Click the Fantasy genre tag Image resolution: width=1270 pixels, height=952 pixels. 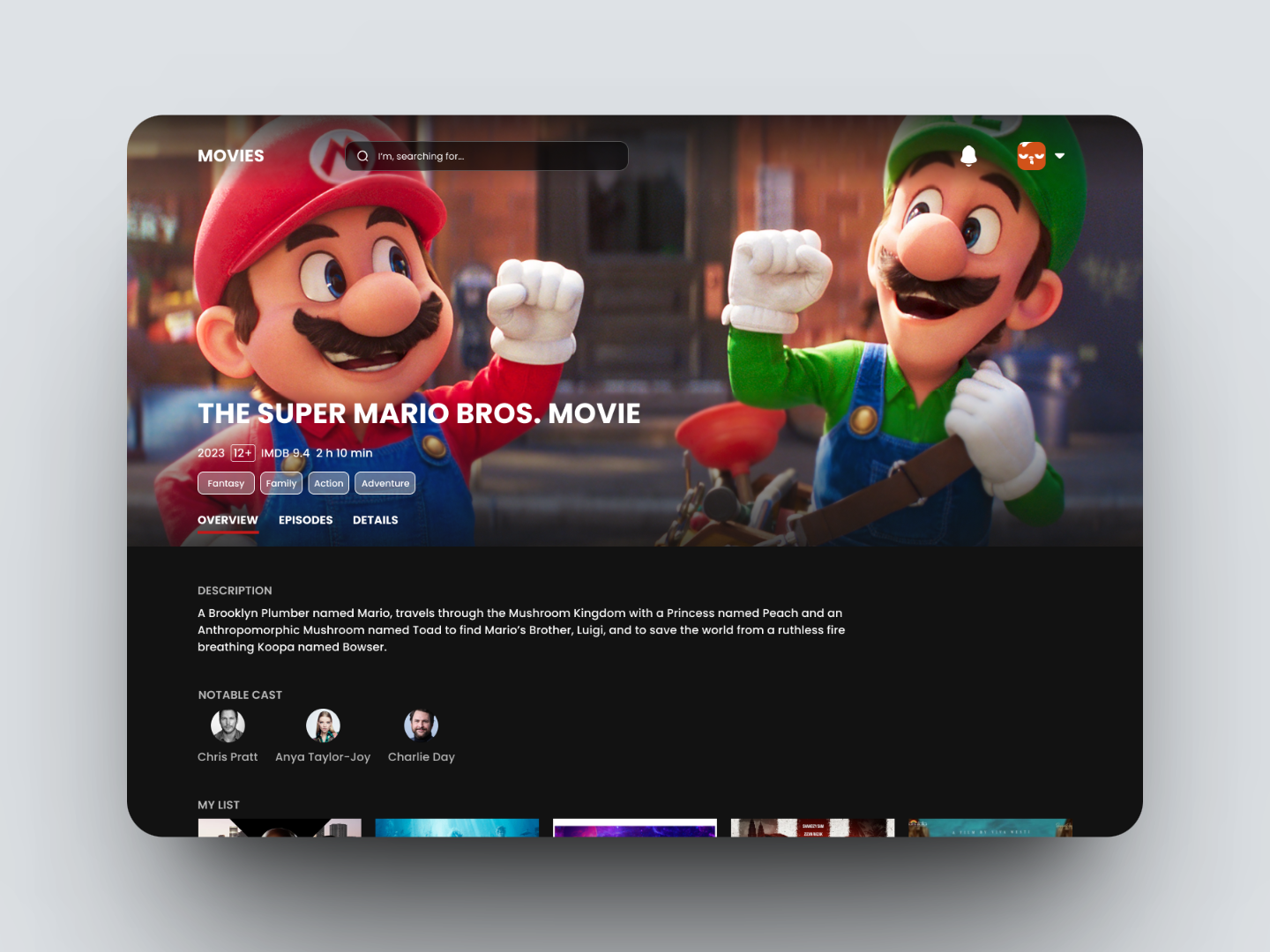click(x=226, y=483)
